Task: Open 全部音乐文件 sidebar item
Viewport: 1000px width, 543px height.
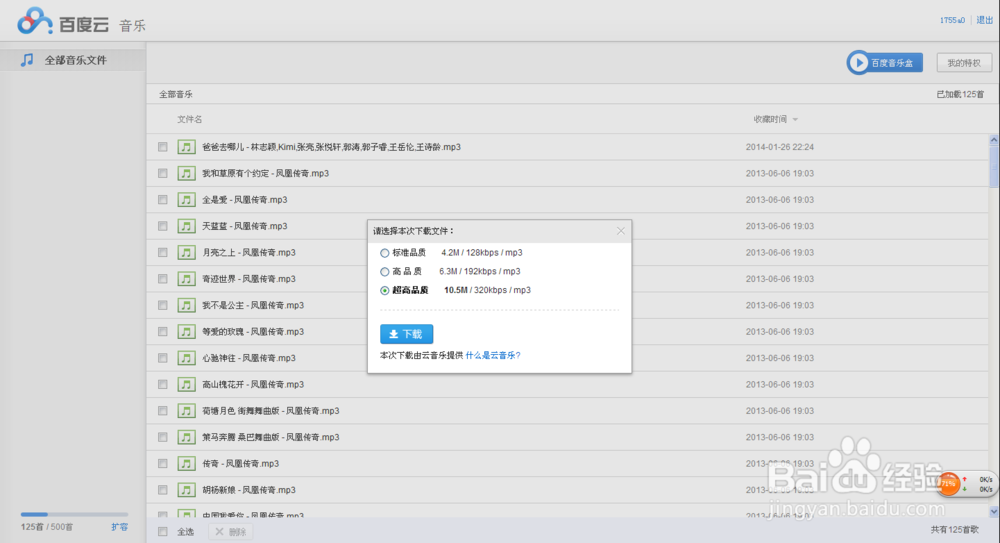Action: pyautogui.click(x=73, y=60)
